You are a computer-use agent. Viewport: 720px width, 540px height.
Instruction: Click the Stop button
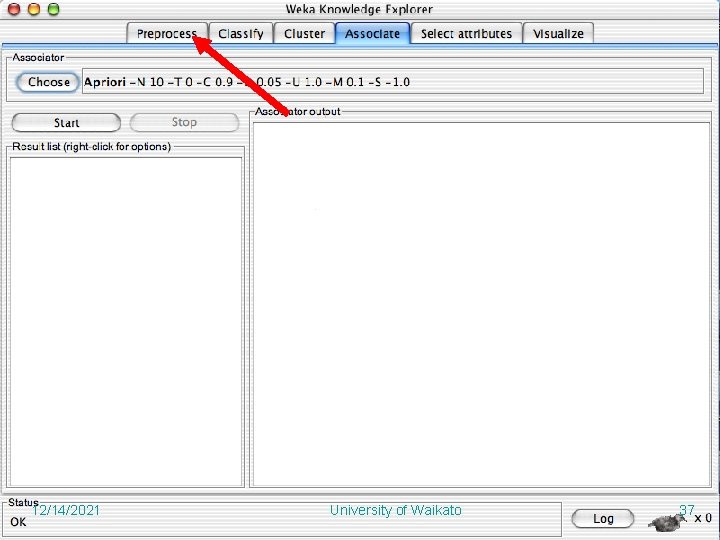pyautogui.click(x=184, y=122)
